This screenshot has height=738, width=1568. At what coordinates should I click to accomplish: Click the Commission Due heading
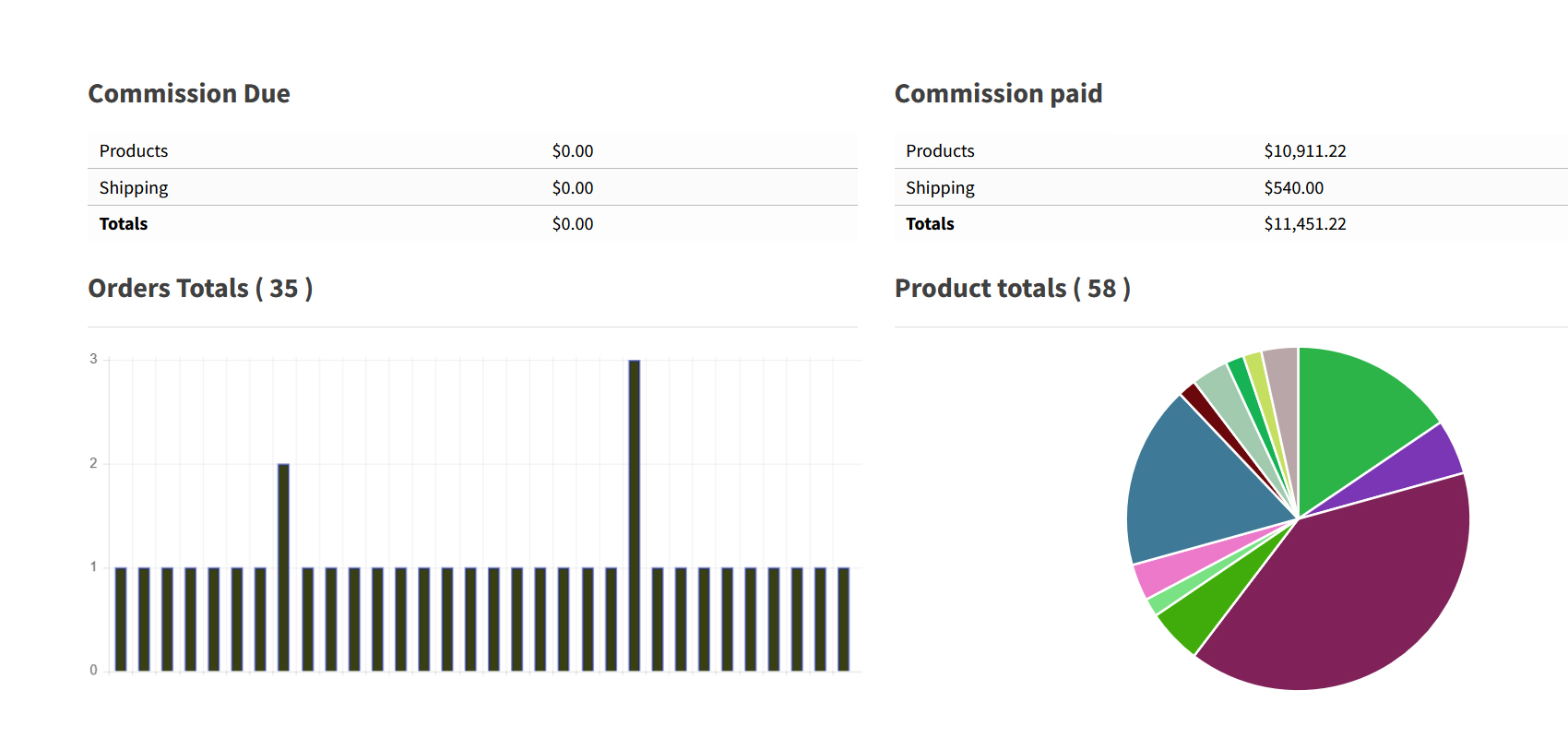pyautogui.click(x=189, y=94)
